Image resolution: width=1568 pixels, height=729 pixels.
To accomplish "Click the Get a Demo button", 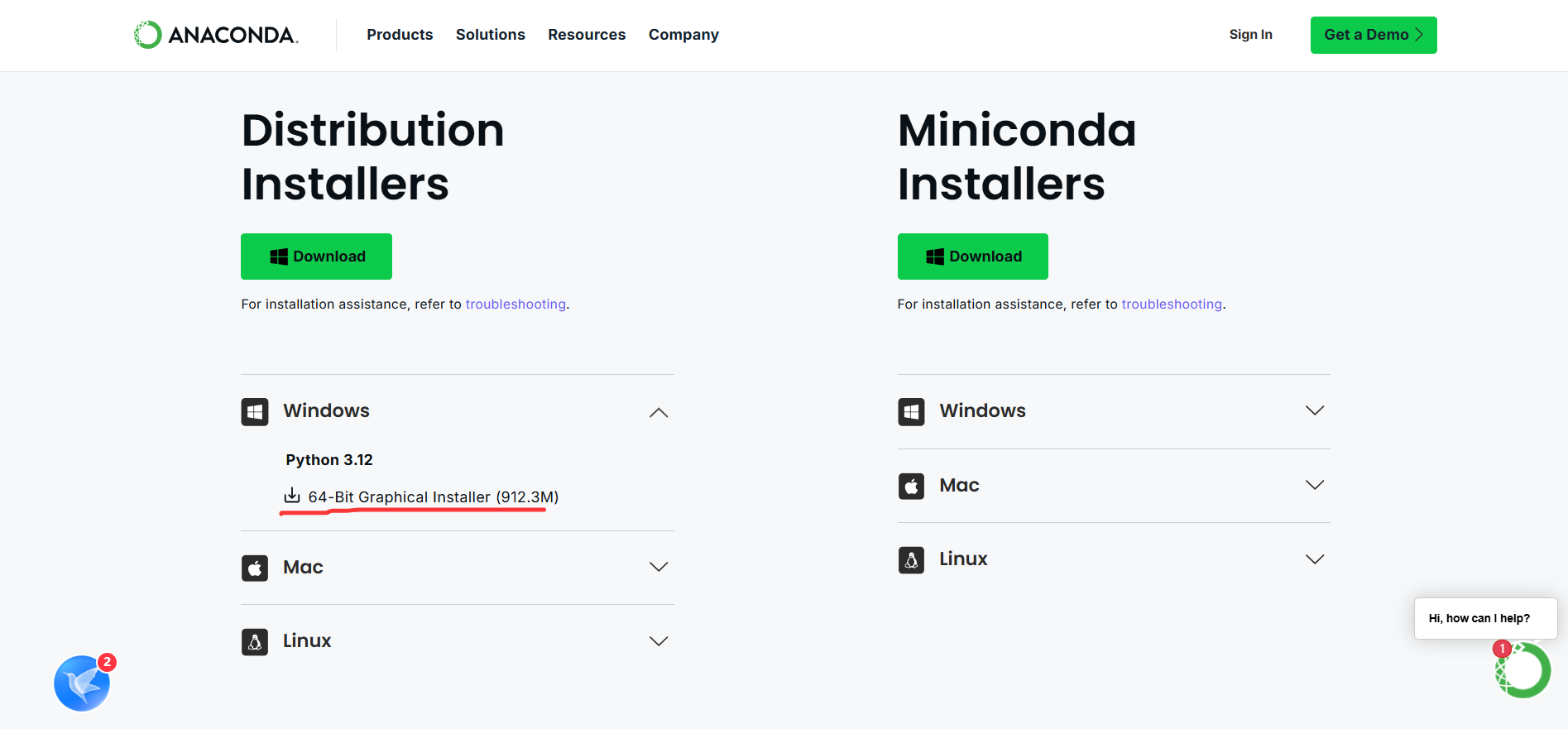I will (1374, 35).
